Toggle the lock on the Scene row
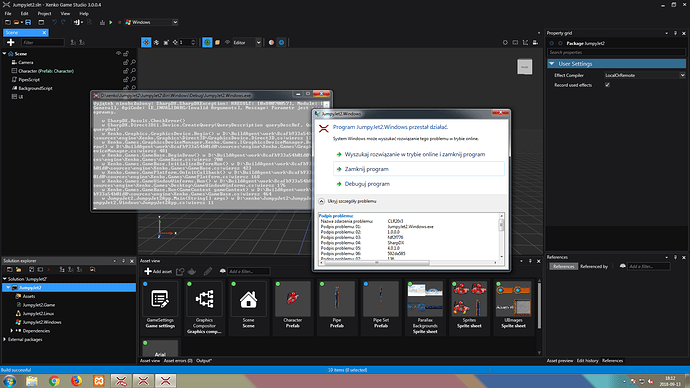The image size is (690, 388). [126, 54]
